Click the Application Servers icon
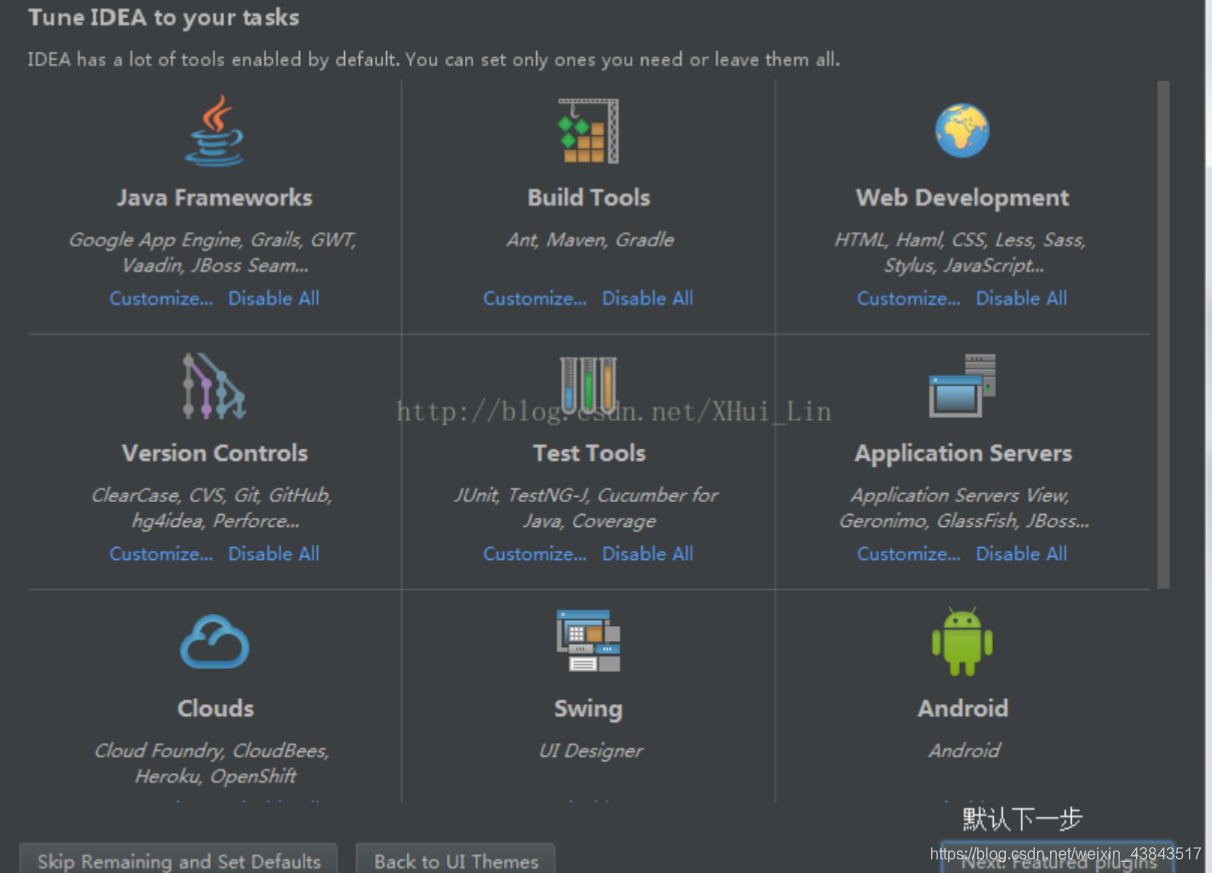 962,386
